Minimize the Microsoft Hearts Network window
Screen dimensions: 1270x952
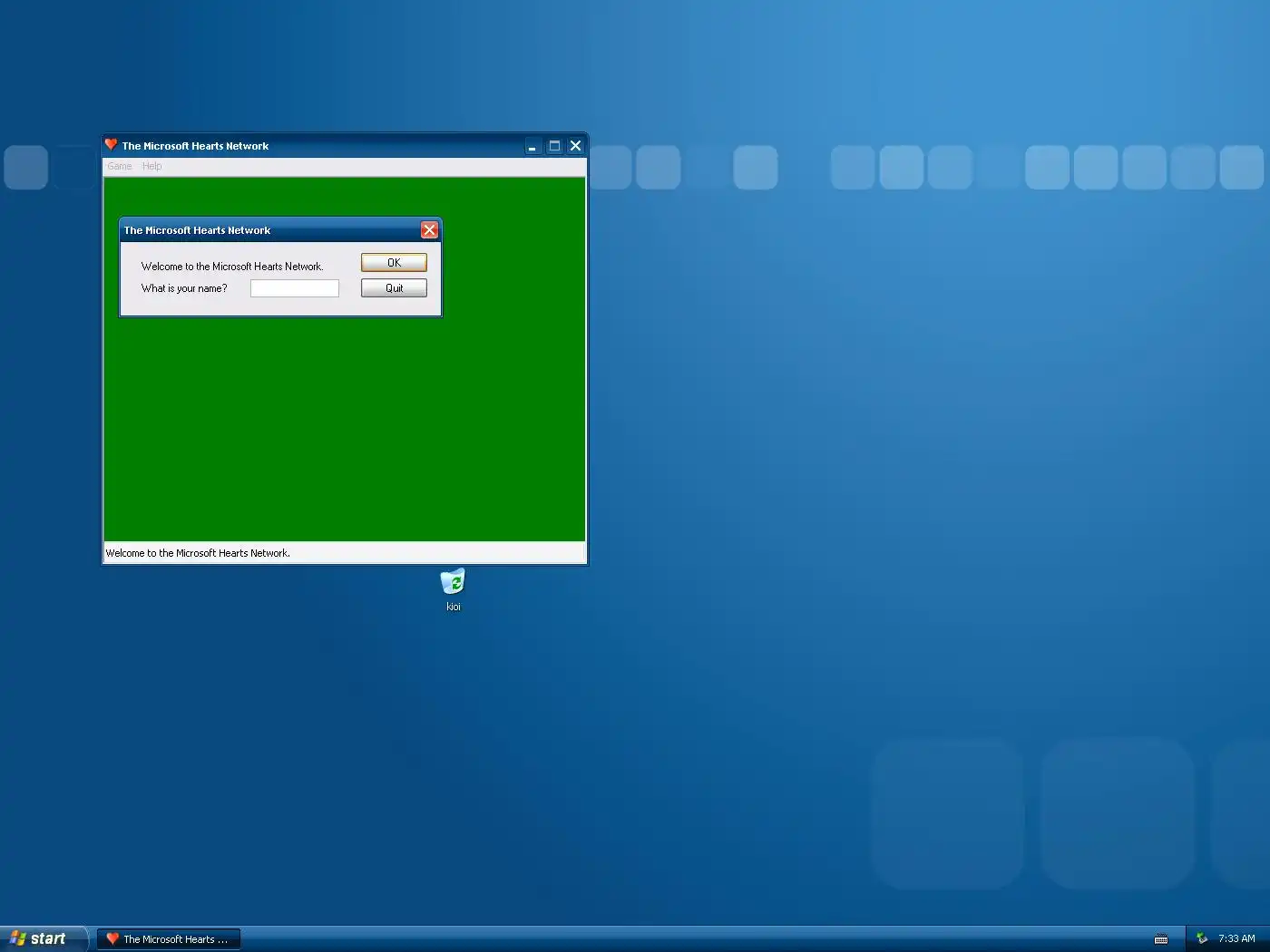click(x=532, y=146)
